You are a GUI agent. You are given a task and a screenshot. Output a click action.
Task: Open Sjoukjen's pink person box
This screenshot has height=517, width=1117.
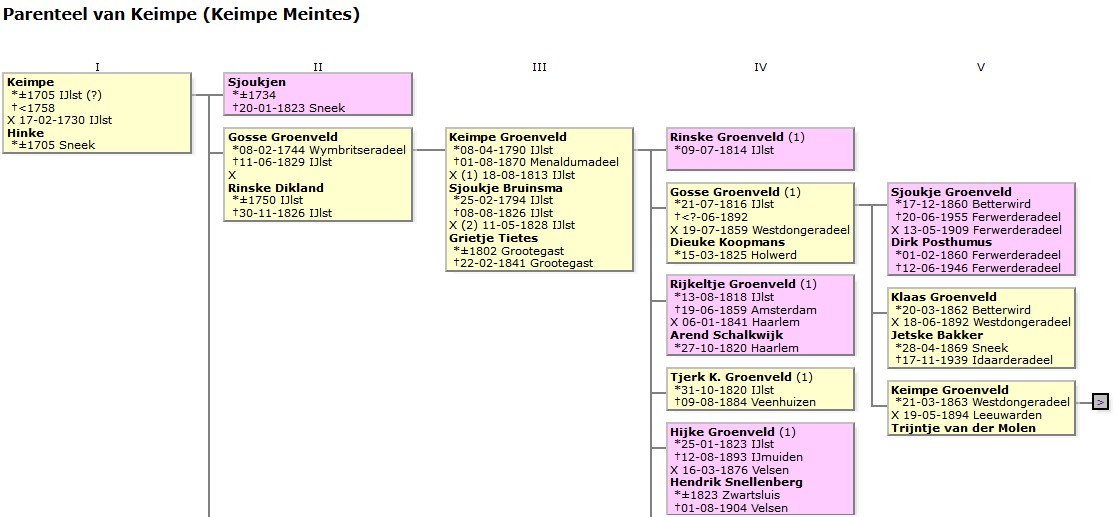point(256,82)
